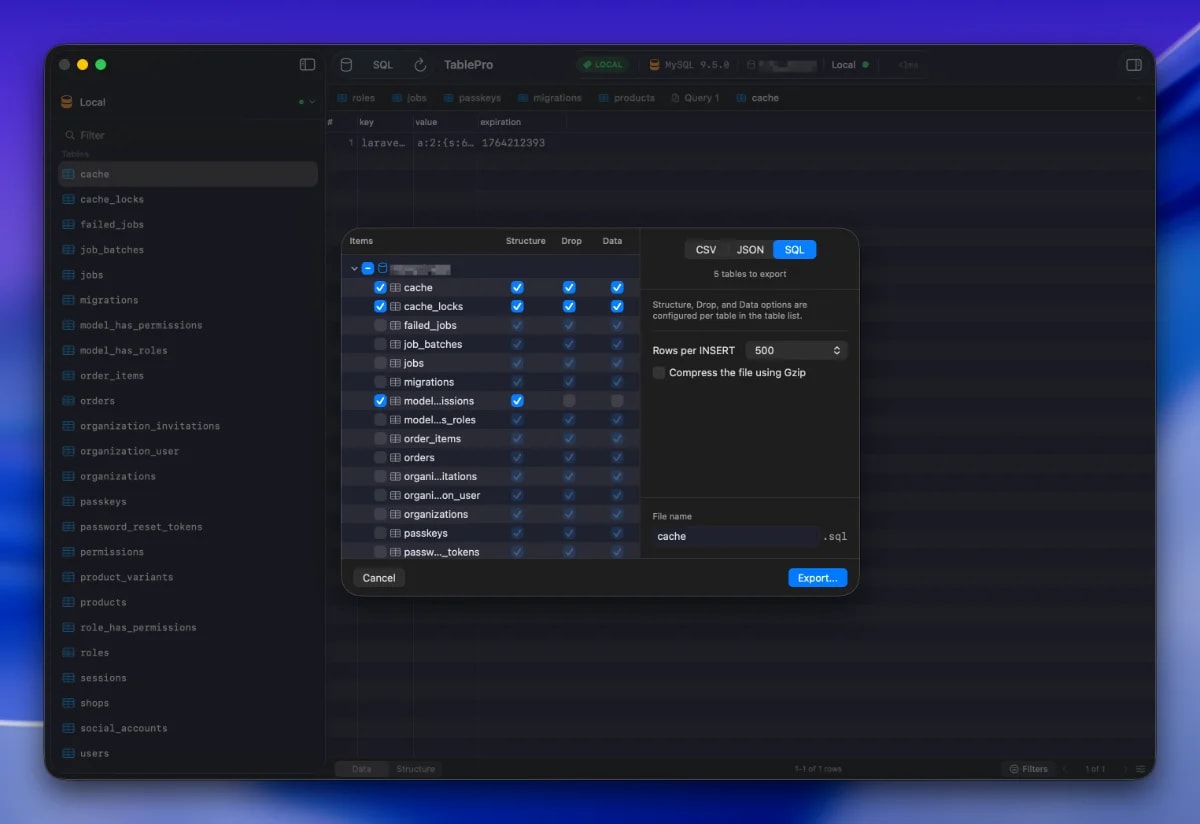The width and height of the screenshot is (1200, 824).
Task: Open Filters in the bottom status bar
Action: pos(1028,769)
